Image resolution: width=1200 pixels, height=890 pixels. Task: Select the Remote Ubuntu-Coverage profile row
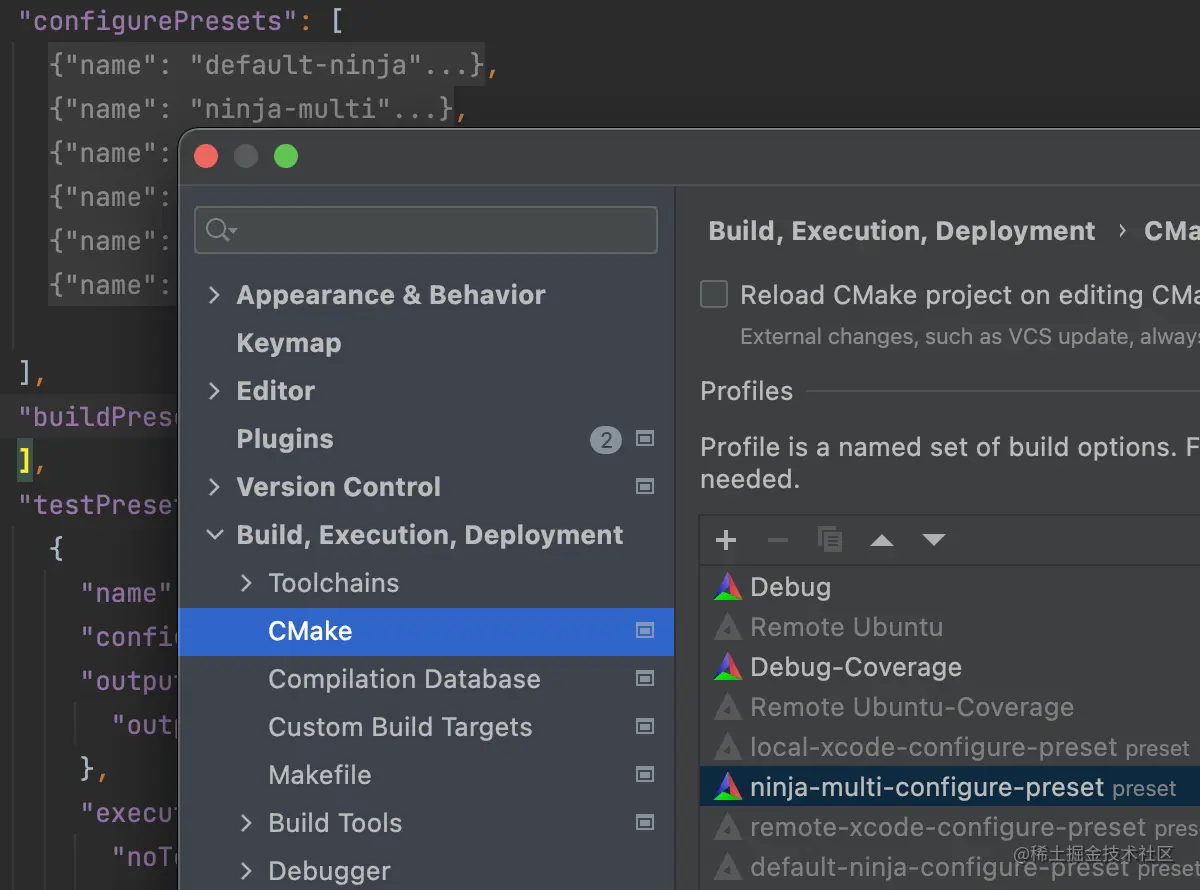(x=950, y=707)
